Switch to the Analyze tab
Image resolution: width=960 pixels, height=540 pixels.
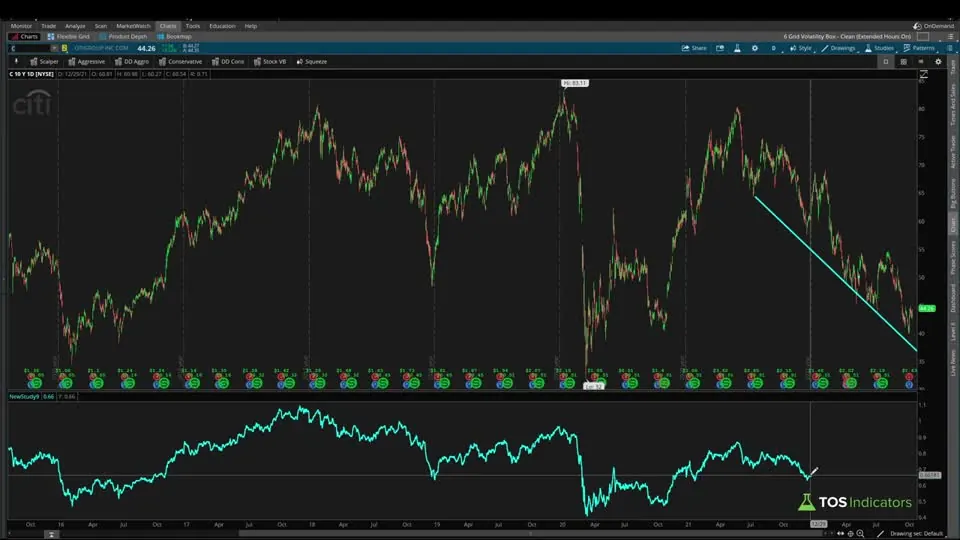(75, 26)
